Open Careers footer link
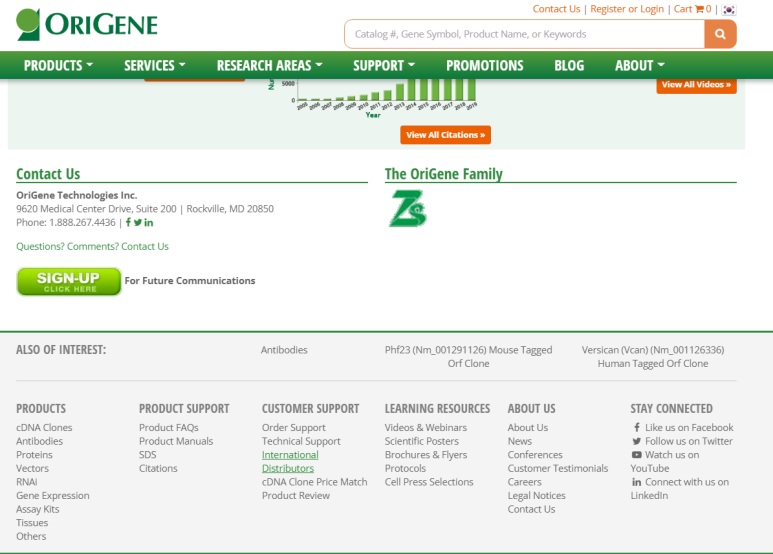Viewport: 773px width, 554px height. 525,482
